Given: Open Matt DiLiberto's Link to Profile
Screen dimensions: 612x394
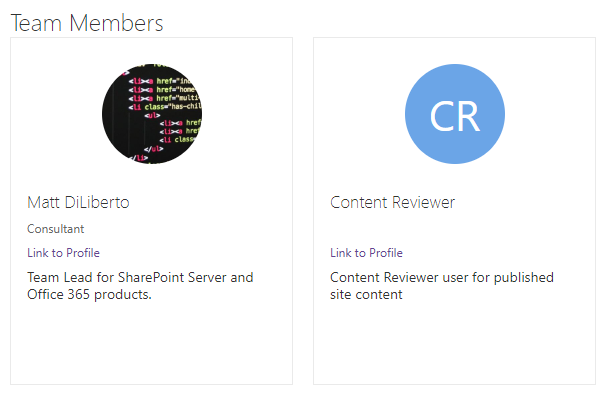Looking at the screenshot, I should pos(63,253).
